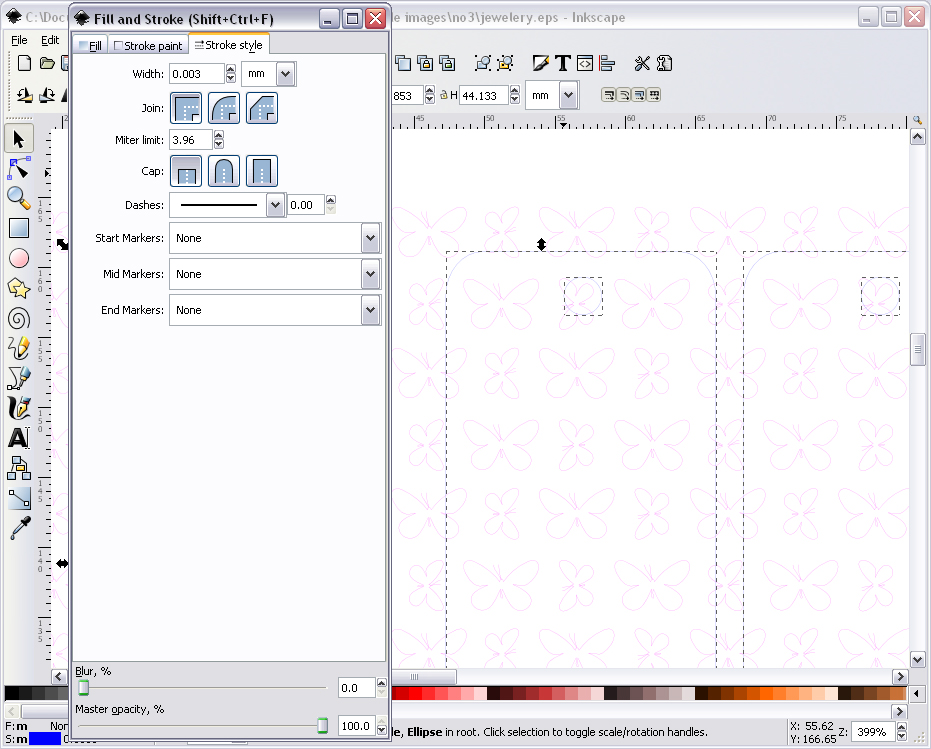This screenshot has height=749, width=931.
Task: Expand the Mid Markers dropdown
Action: tap(370, 274)
